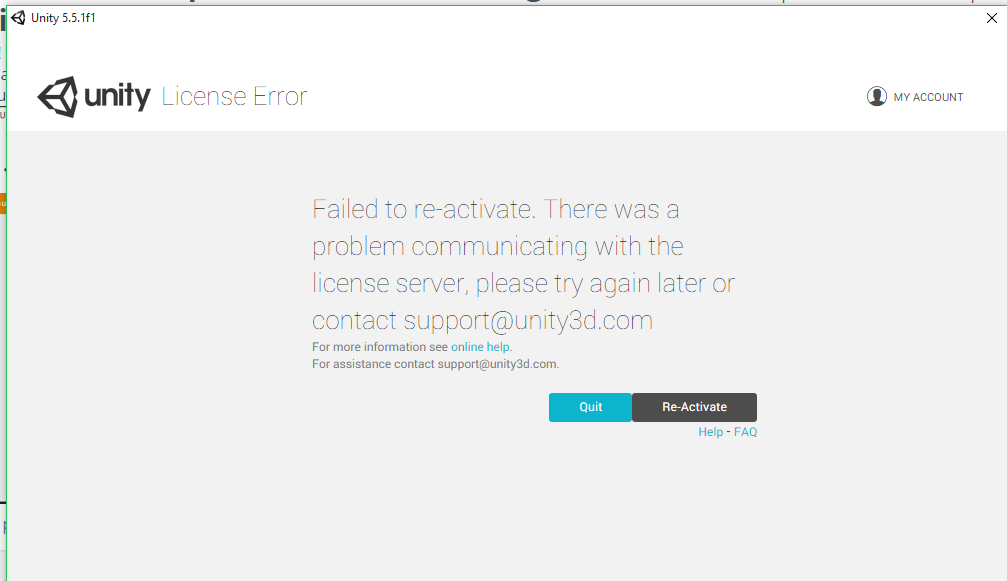Open the online help link
Image resolution: width=1007 pixels, height=581 pixels.
point(481,347)
